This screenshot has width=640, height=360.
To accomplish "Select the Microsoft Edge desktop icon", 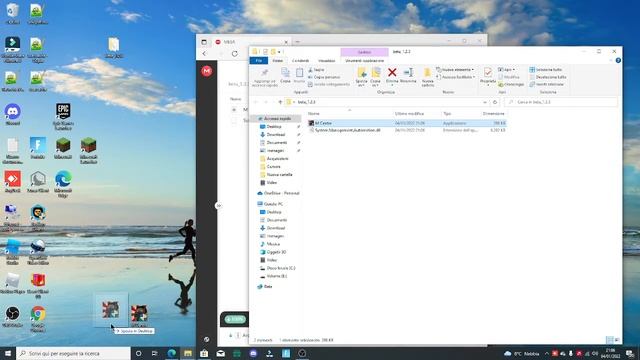I will point(63,184).
